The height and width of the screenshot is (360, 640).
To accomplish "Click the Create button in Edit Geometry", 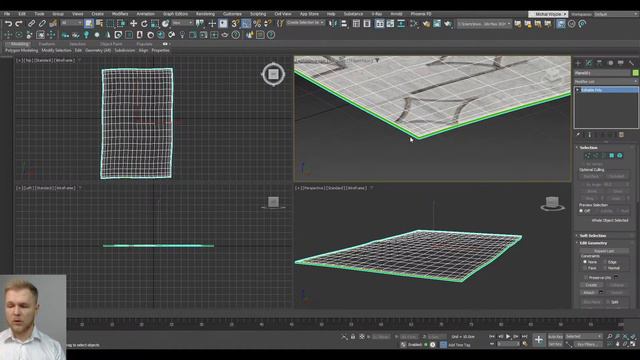I will click(x=591, y=285).
